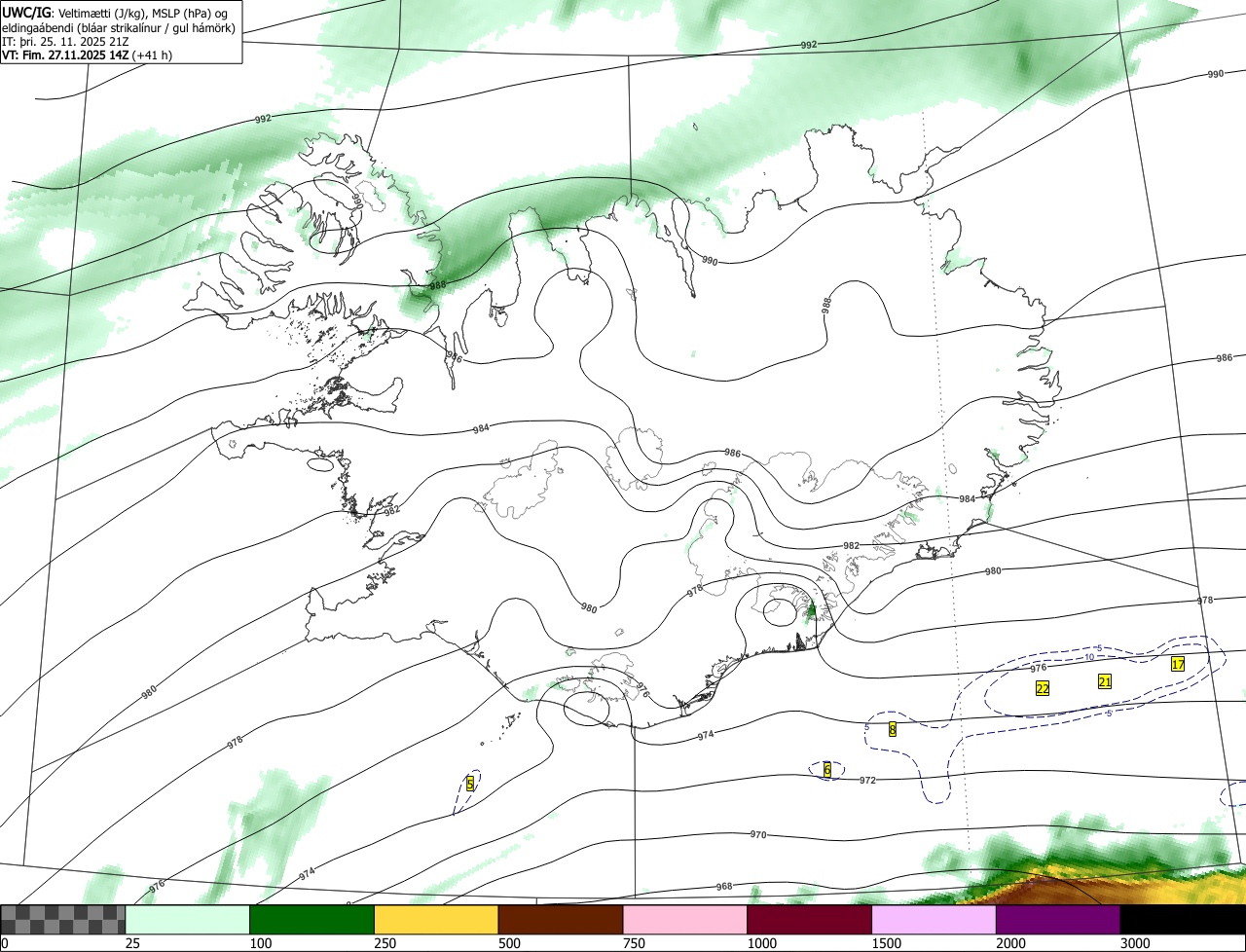Click the legend tick value 3000
This screenshot has width=1246, height=952.
1135,943
